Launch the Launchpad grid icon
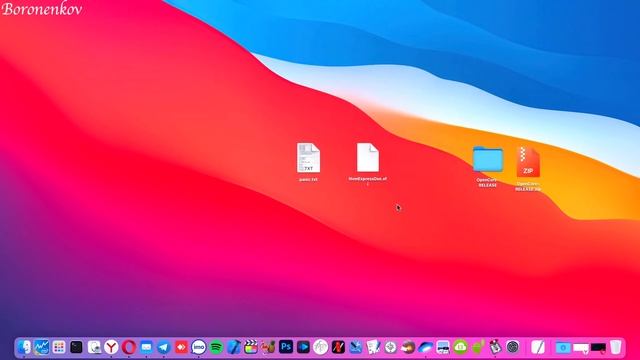The image size is (640, 360). [59, 347]
